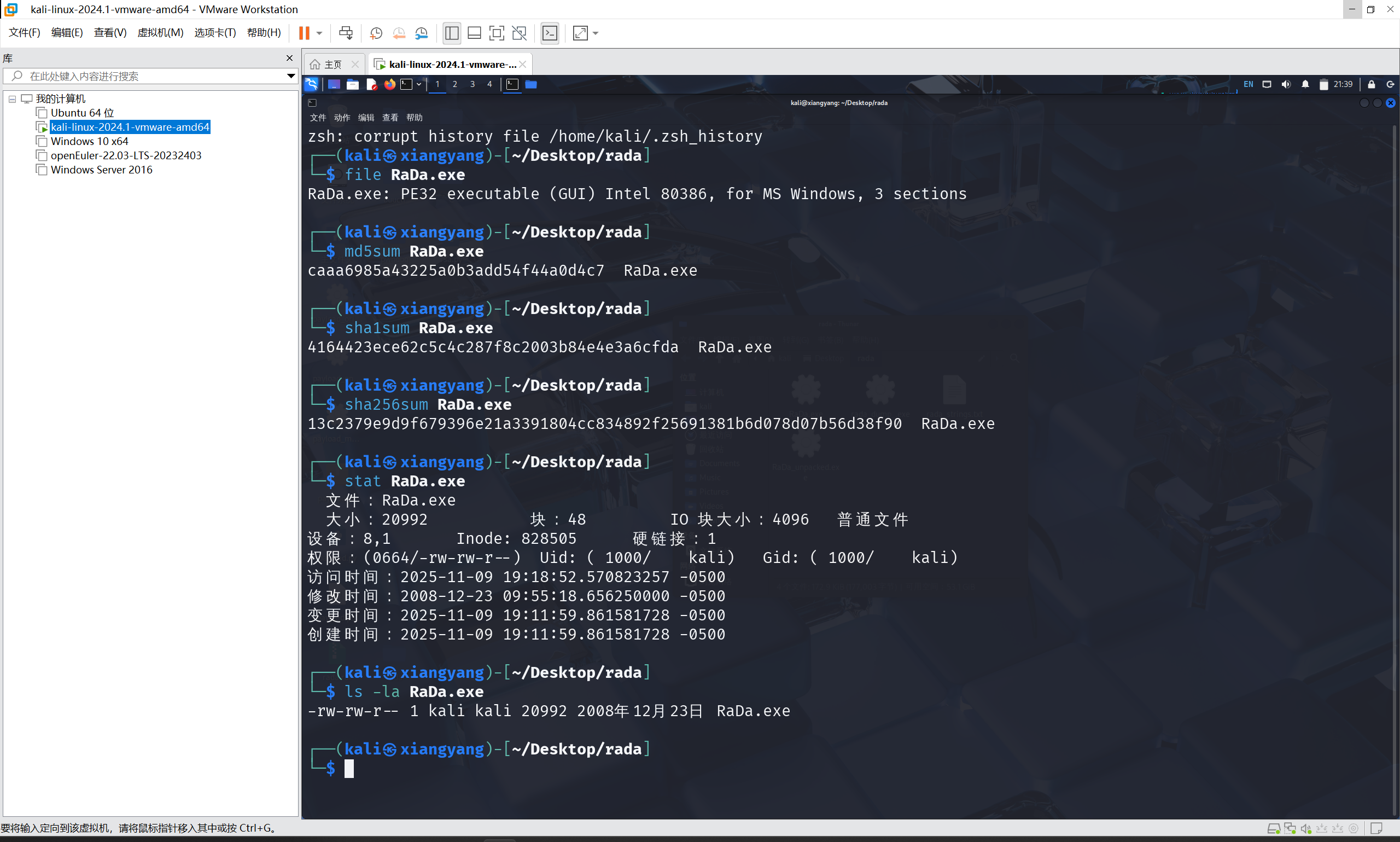Switch to Kali workspace 3
This screenshot has width=1400, height=842.
point(472,85)
